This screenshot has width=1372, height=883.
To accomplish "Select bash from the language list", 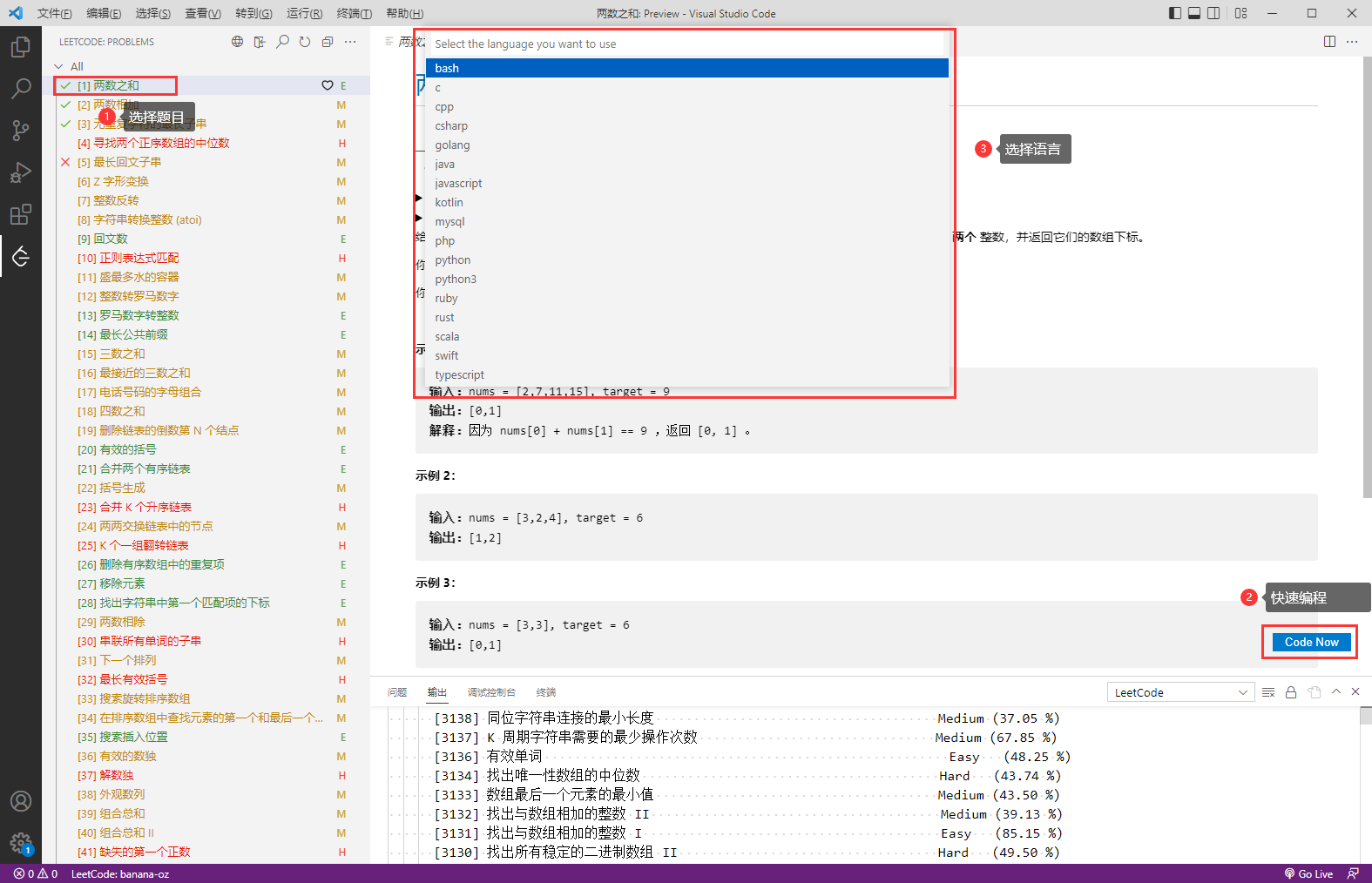I will click(687, 68).
